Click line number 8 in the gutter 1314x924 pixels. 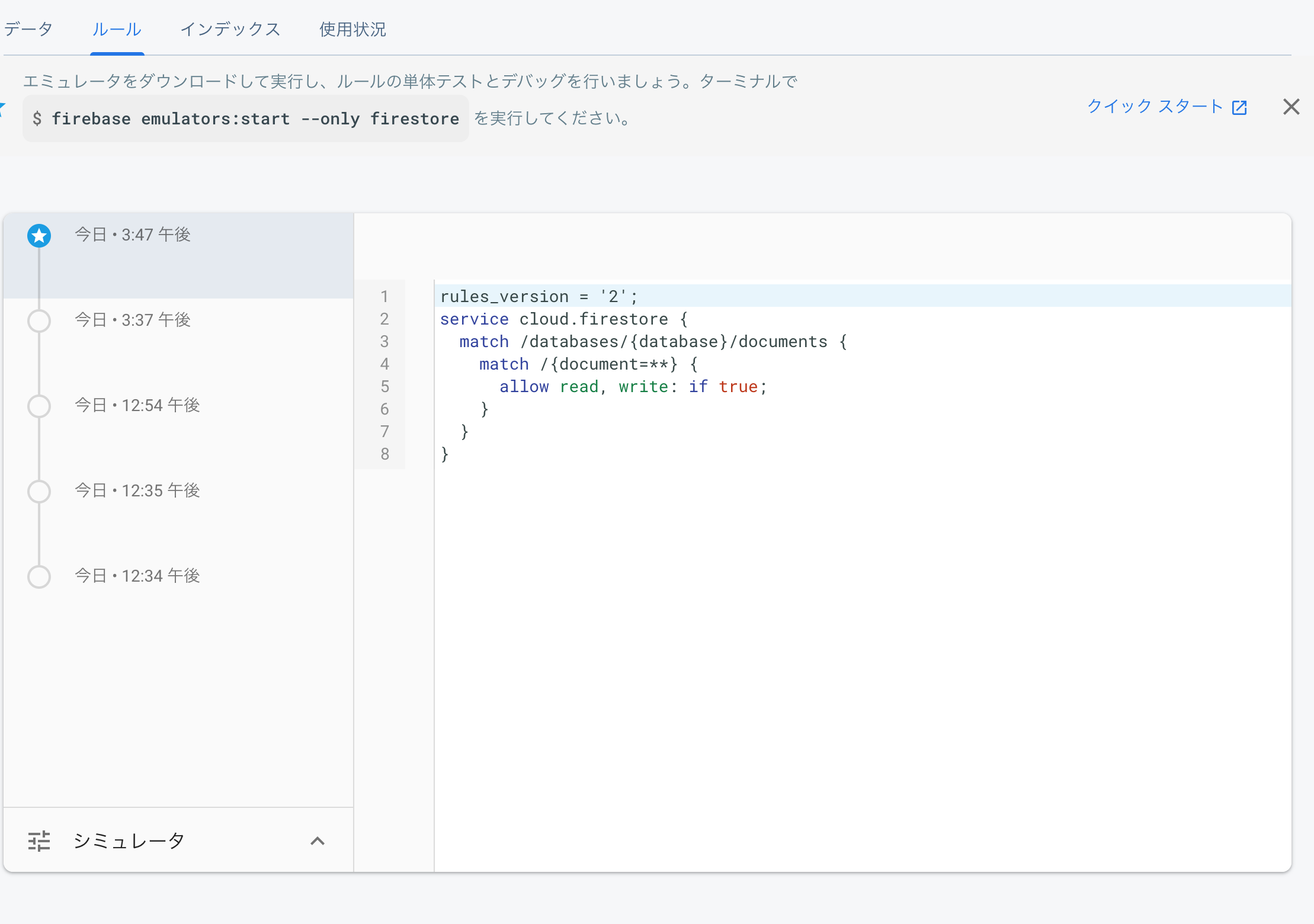[384, 454]
